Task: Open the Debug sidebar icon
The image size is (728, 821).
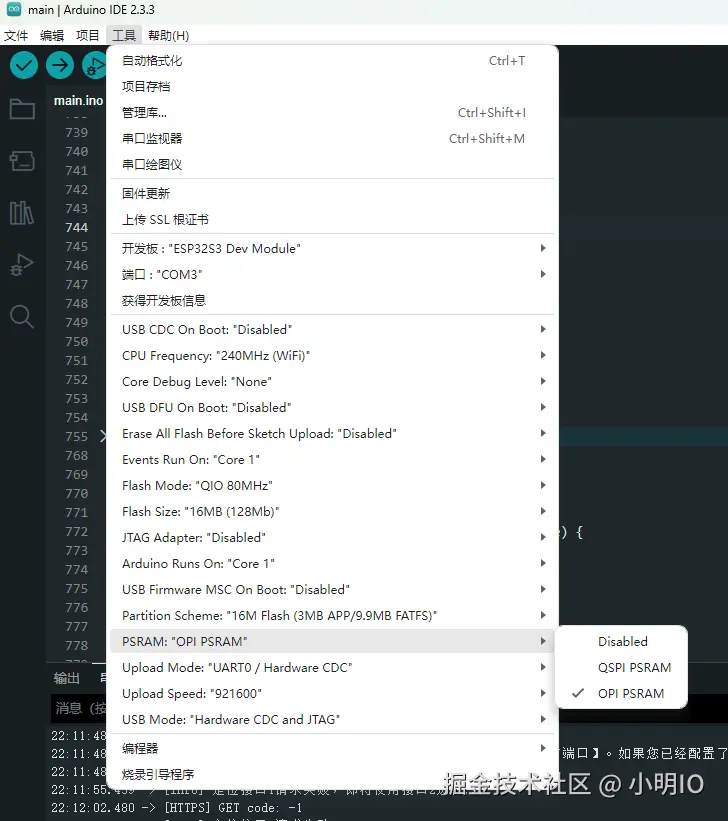Action: coord(22,264)
